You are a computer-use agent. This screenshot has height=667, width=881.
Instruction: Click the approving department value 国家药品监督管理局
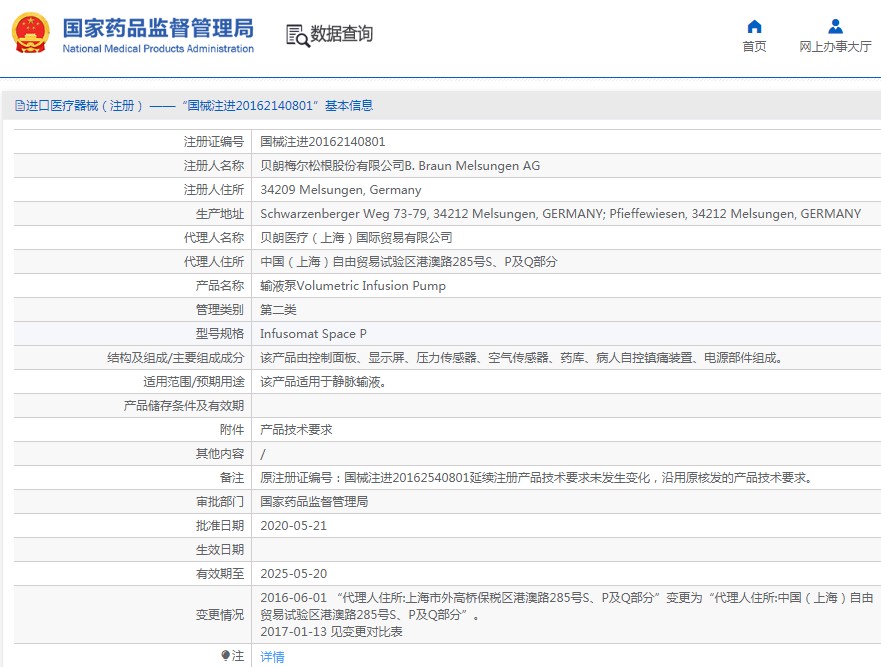click(x=314, y=502)
